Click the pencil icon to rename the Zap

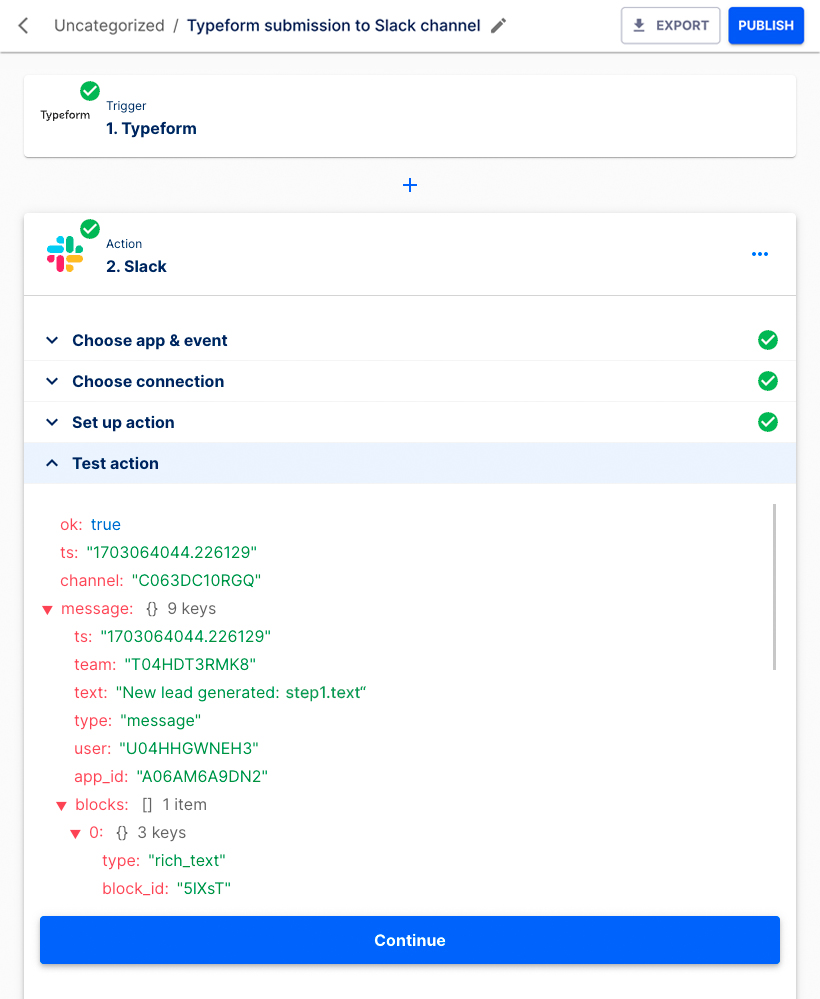[x=498, y=25]
